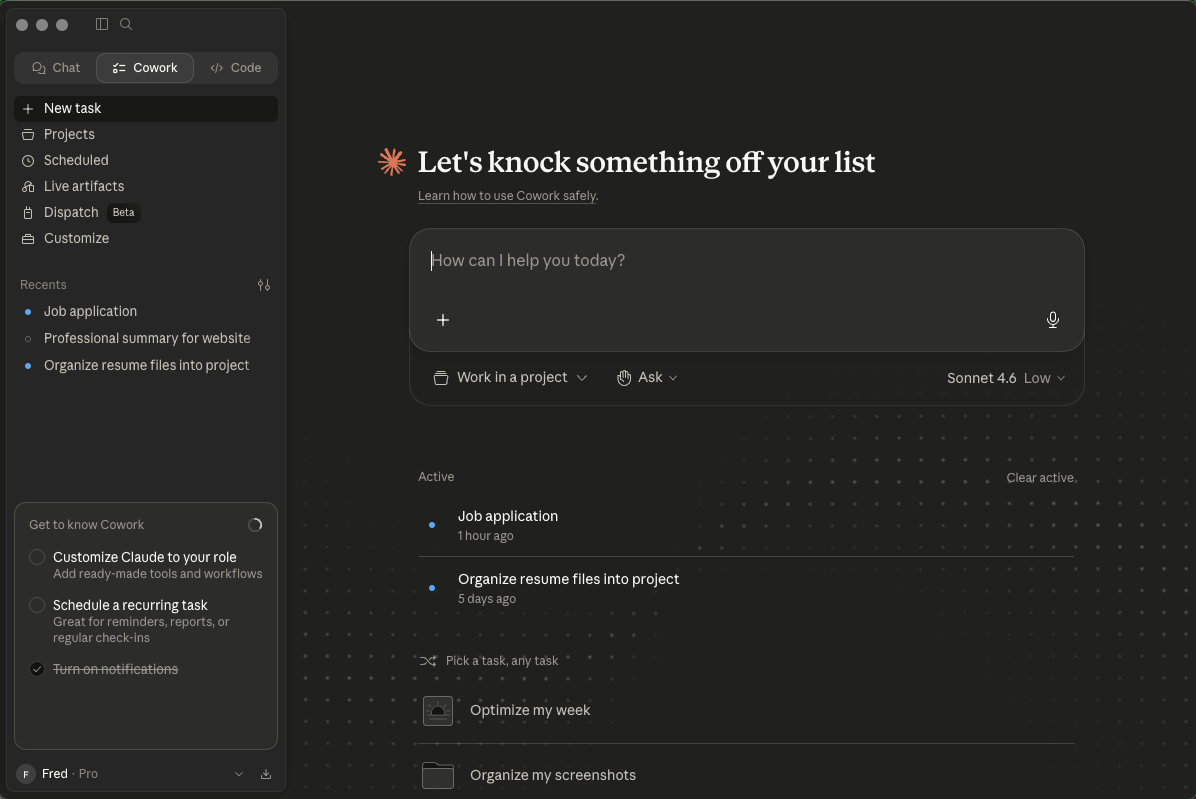The width and height of the screenshot is (1196, 799).
Task: Open recent task Job application in sidebar
Action: pyautogui.click(x=146, y=311)
